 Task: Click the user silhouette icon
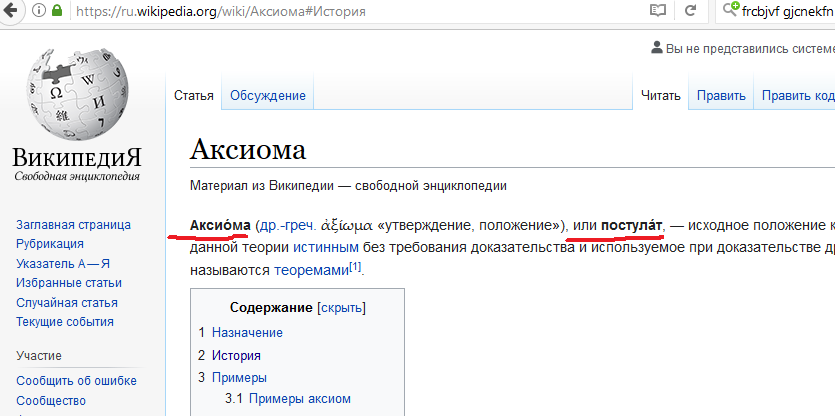pos(656,47)
